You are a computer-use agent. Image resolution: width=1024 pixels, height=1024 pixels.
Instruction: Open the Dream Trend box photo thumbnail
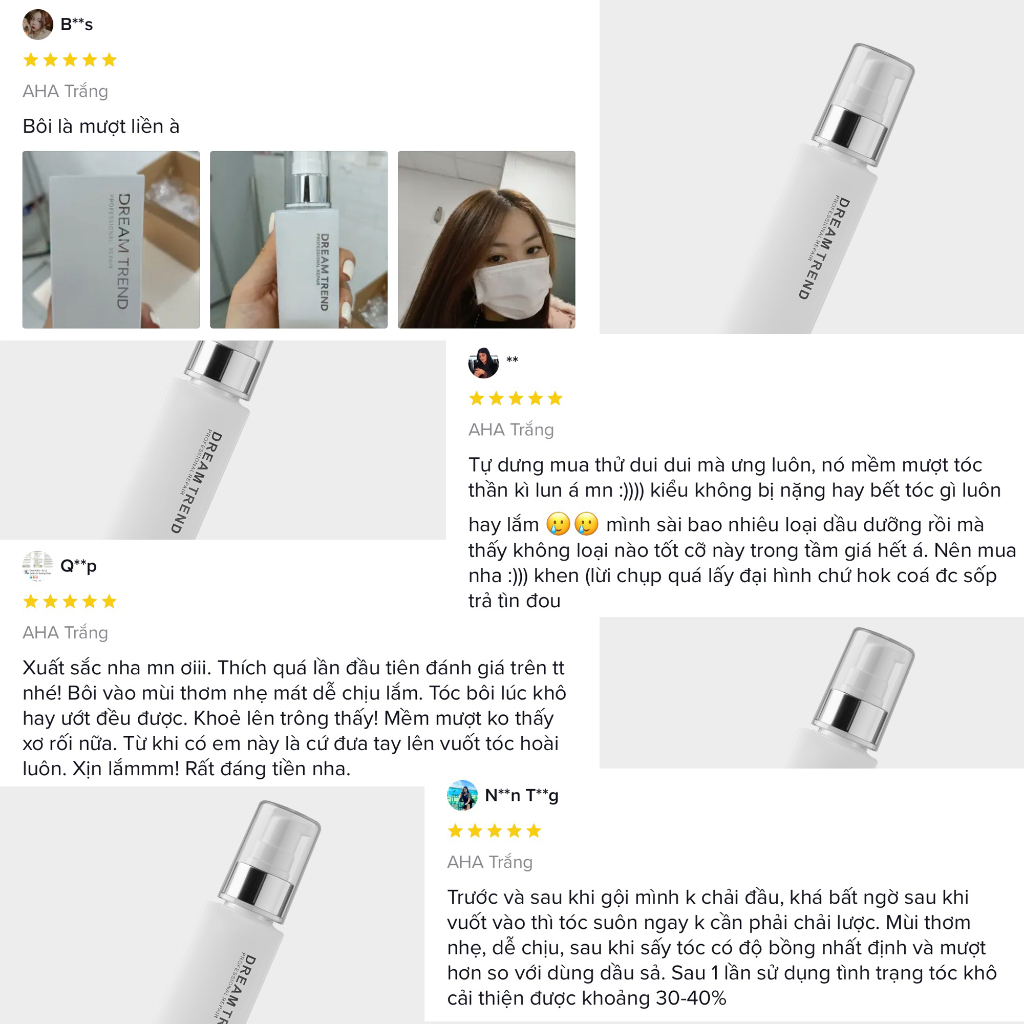click(x=111, y=240)
